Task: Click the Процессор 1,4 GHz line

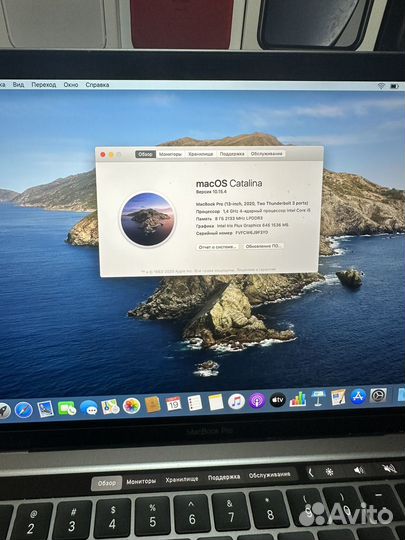Action: pos(253,211)
